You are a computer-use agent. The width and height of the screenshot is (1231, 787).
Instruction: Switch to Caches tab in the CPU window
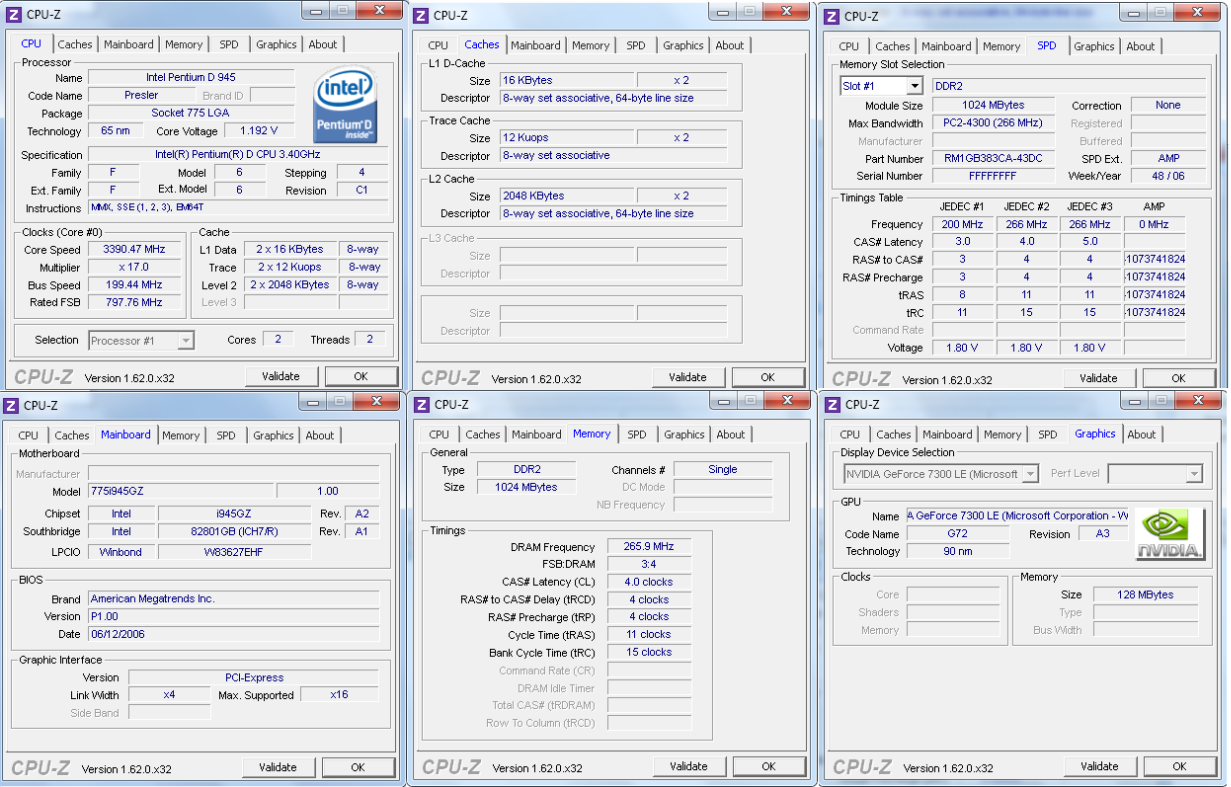(x=75, y=44)
